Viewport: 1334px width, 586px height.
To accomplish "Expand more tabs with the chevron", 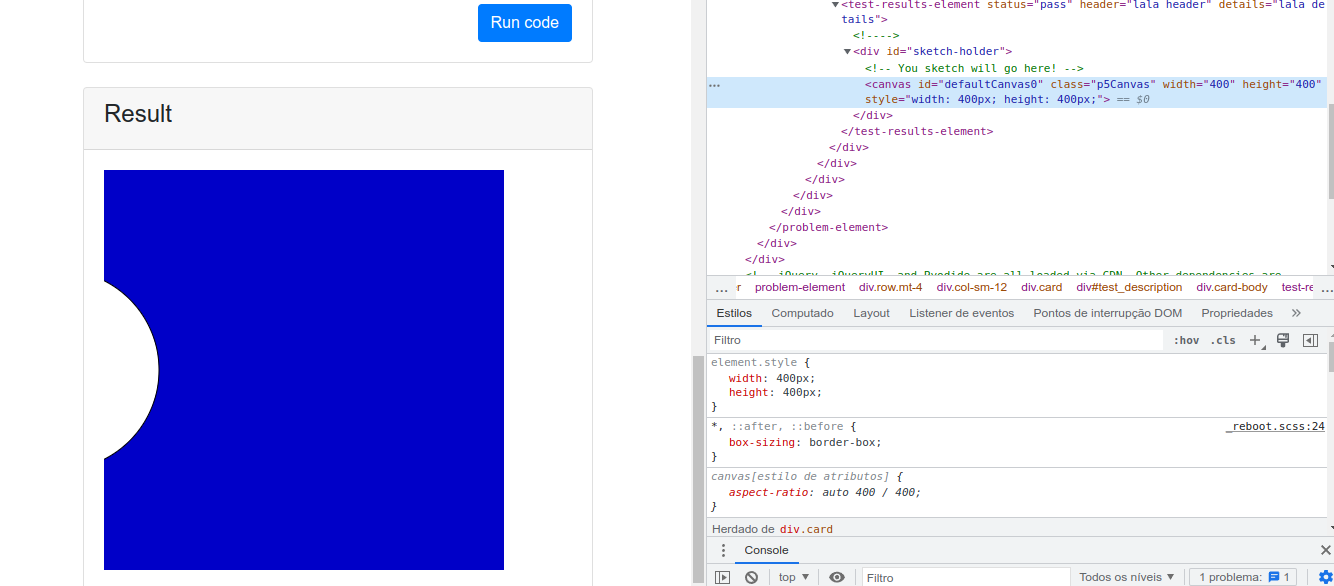I will [x=1296, y=313].
